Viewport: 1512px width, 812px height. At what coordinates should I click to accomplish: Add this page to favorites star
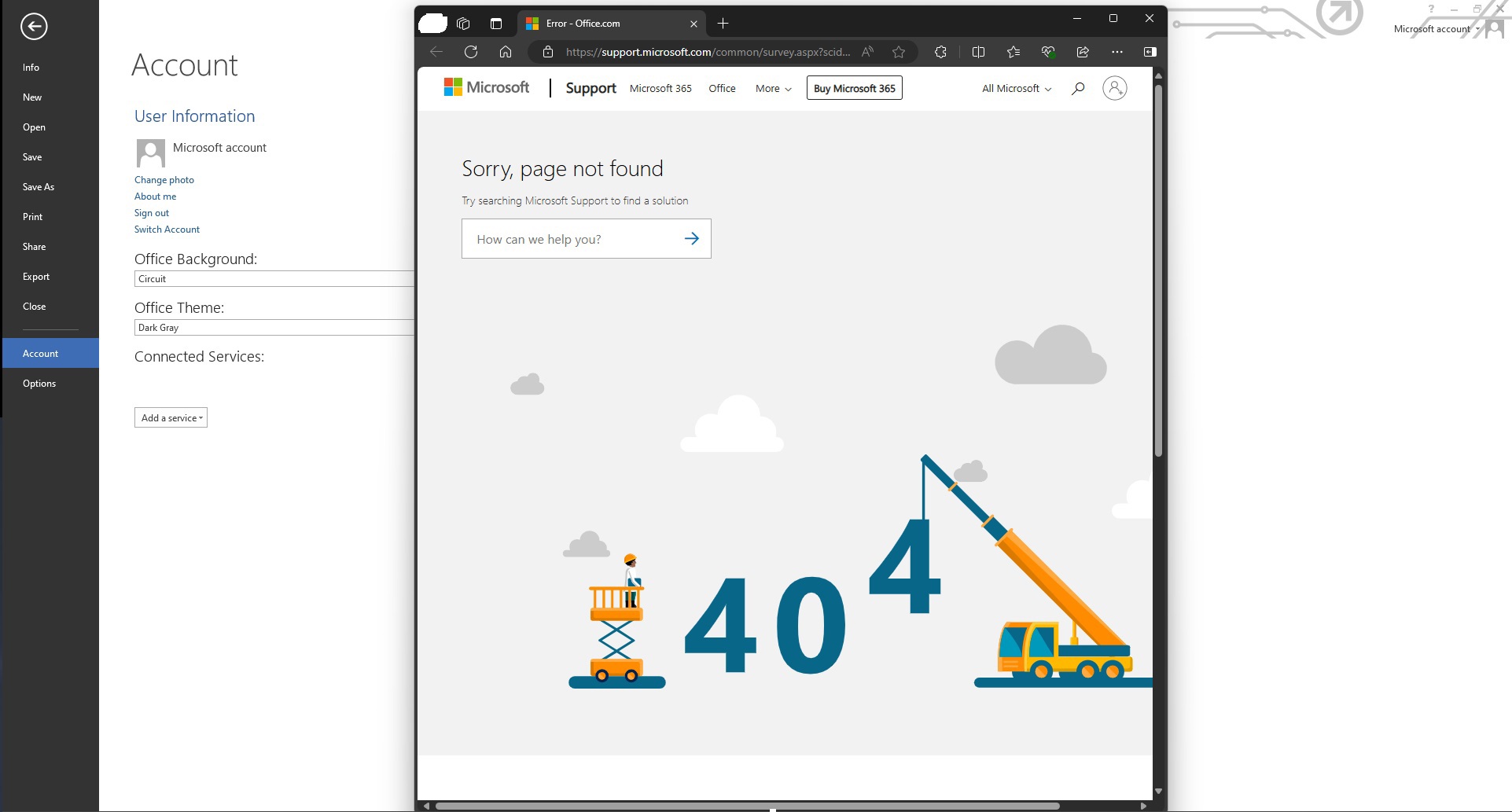(x=899, y=52)
